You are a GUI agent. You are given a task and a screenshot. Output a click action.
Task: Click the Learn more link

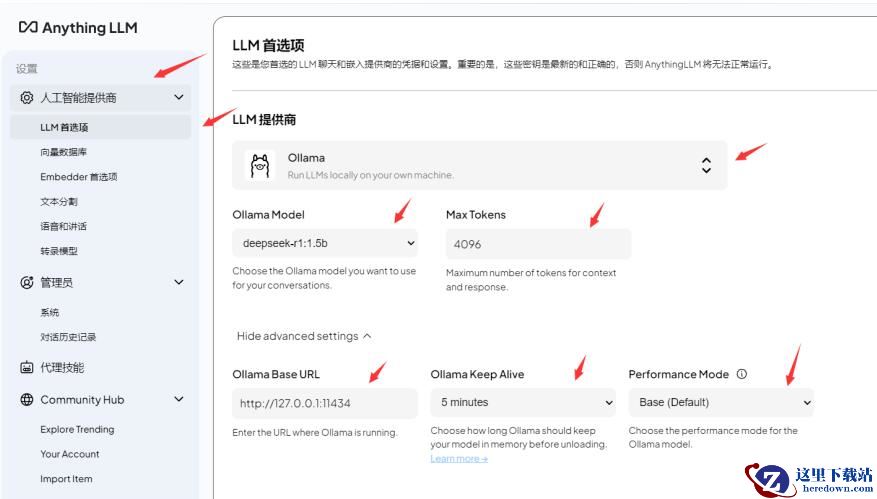click(x=459, y=459)
